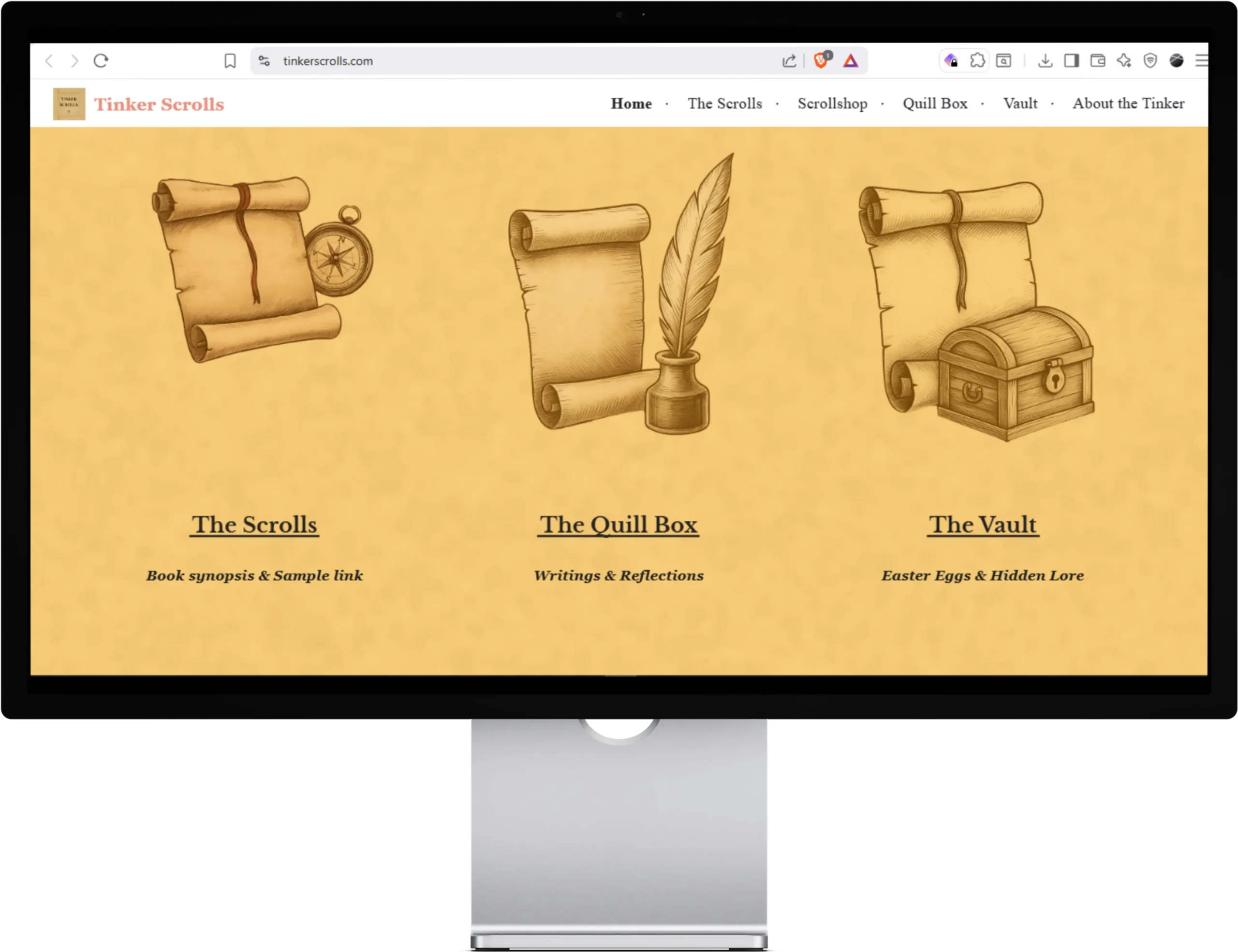Focus the tinkerscrolls.com address bar
Viewport: 1238px width, 952px height.
click(510, 60)
